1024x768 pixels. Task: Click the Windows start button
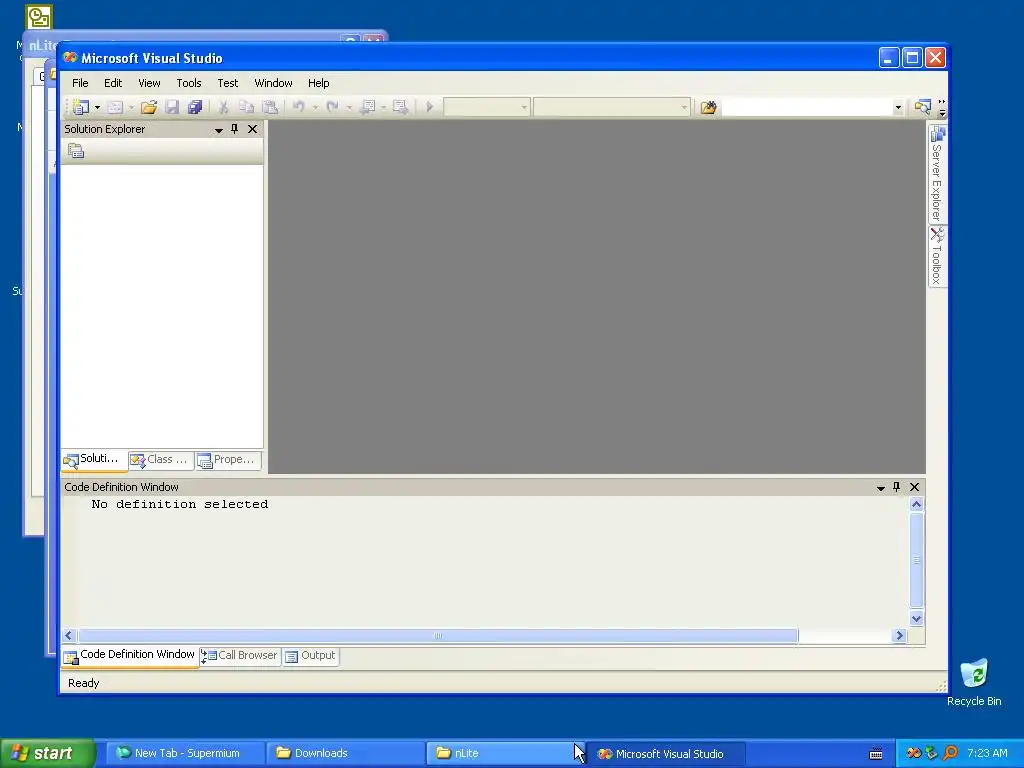47,753
